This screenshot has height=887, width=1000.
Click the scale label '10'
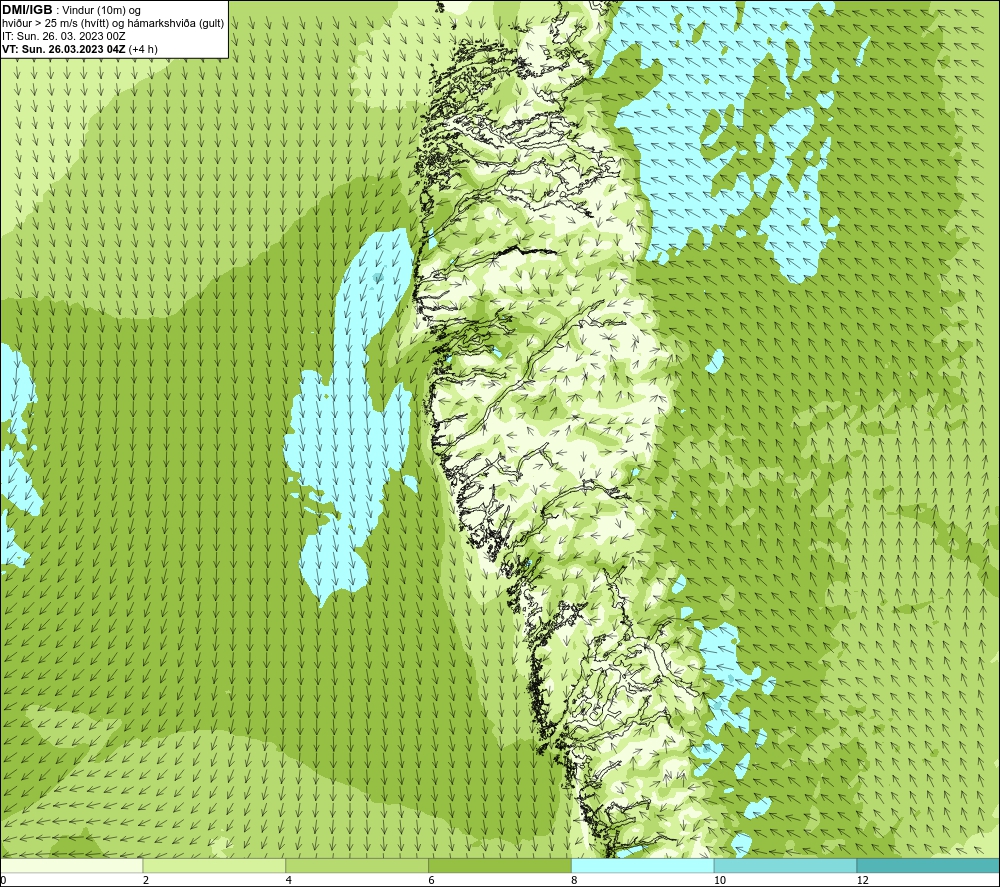[x=720, y=880]
